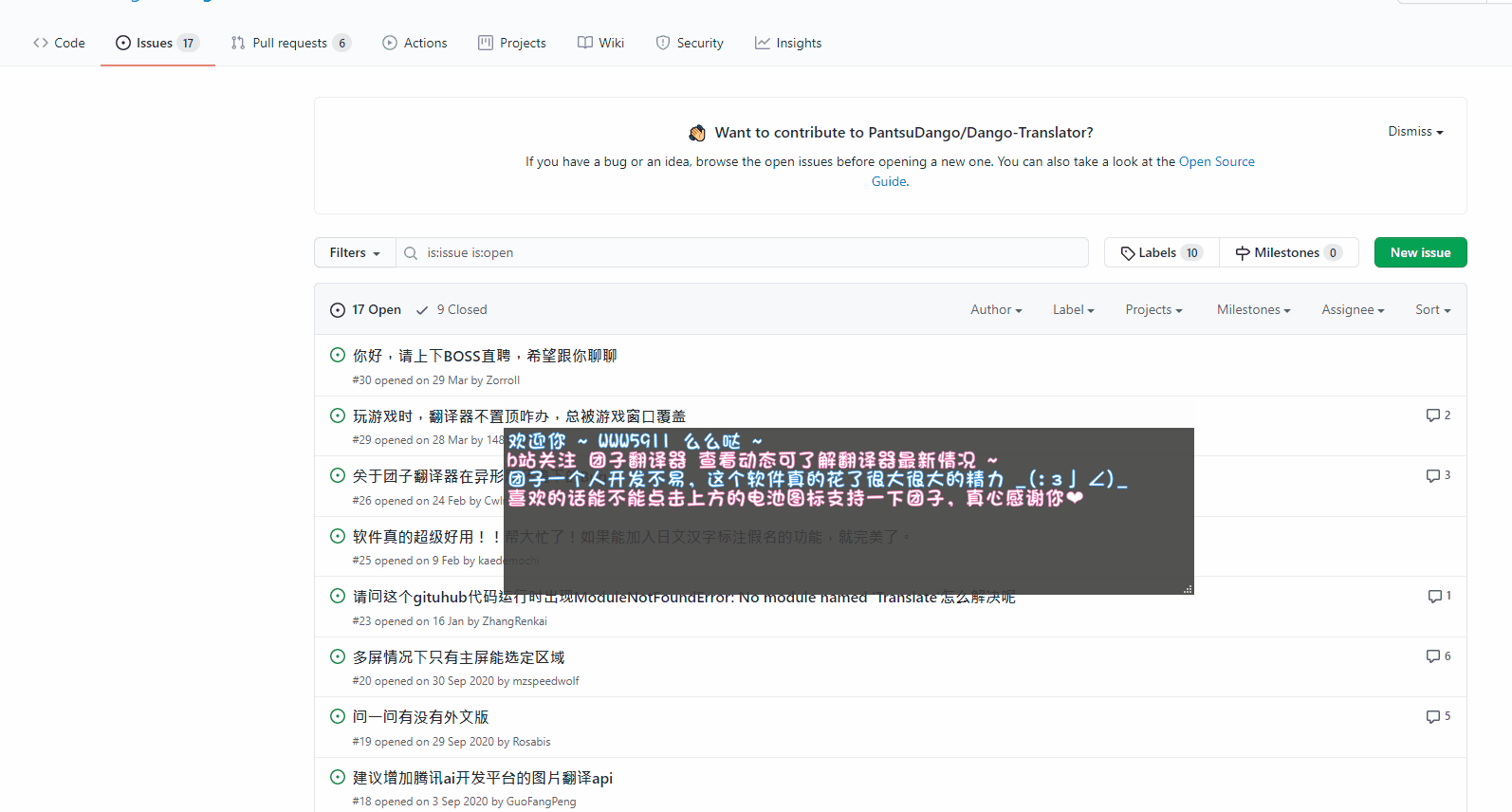This screenshot has height=812, width=1512.
Task: Follow the Open Source Guide link
Action: pos(1216,162)
